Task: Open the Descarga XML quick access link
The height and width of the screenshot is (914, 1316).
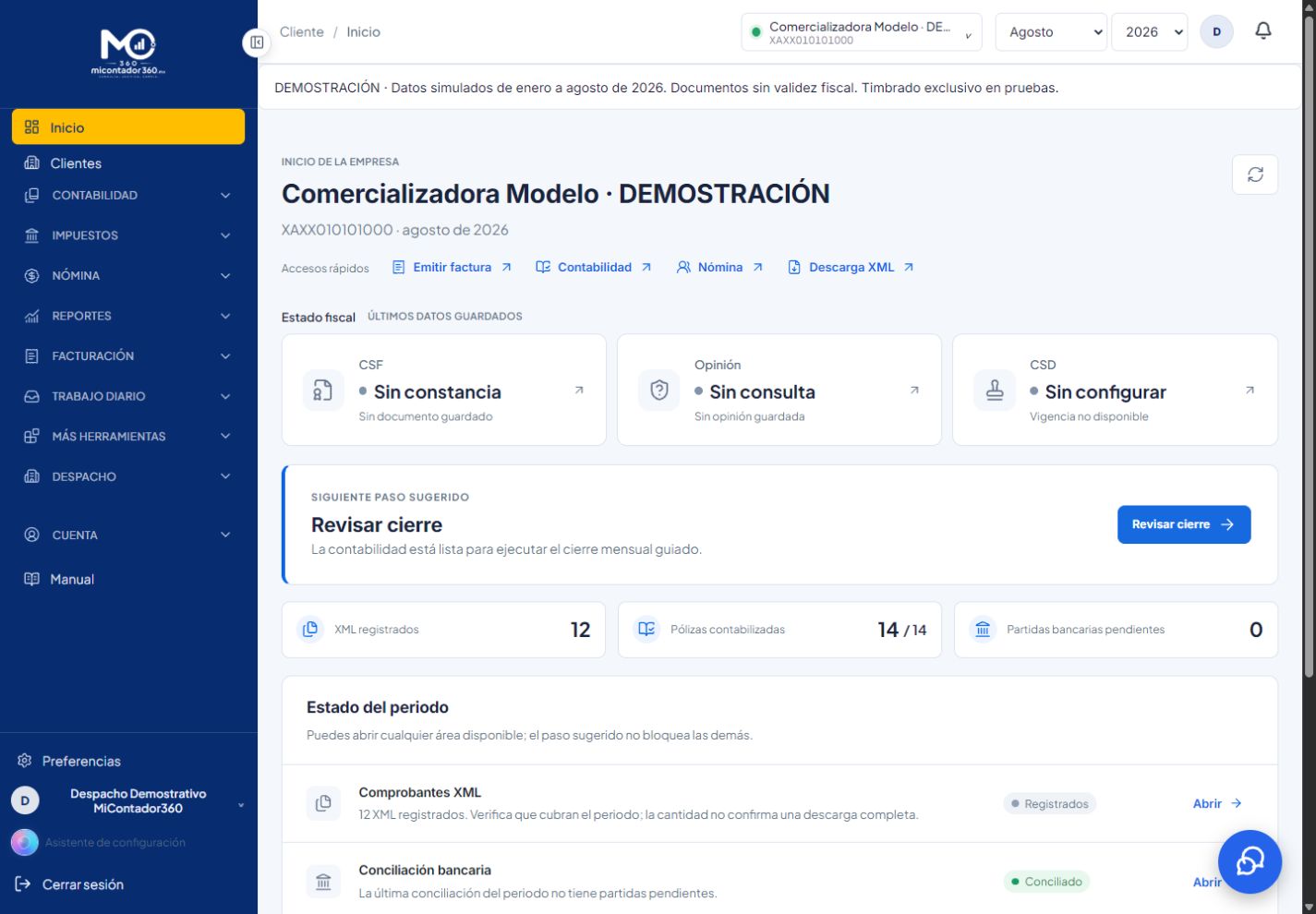Action: click(851, 267)
